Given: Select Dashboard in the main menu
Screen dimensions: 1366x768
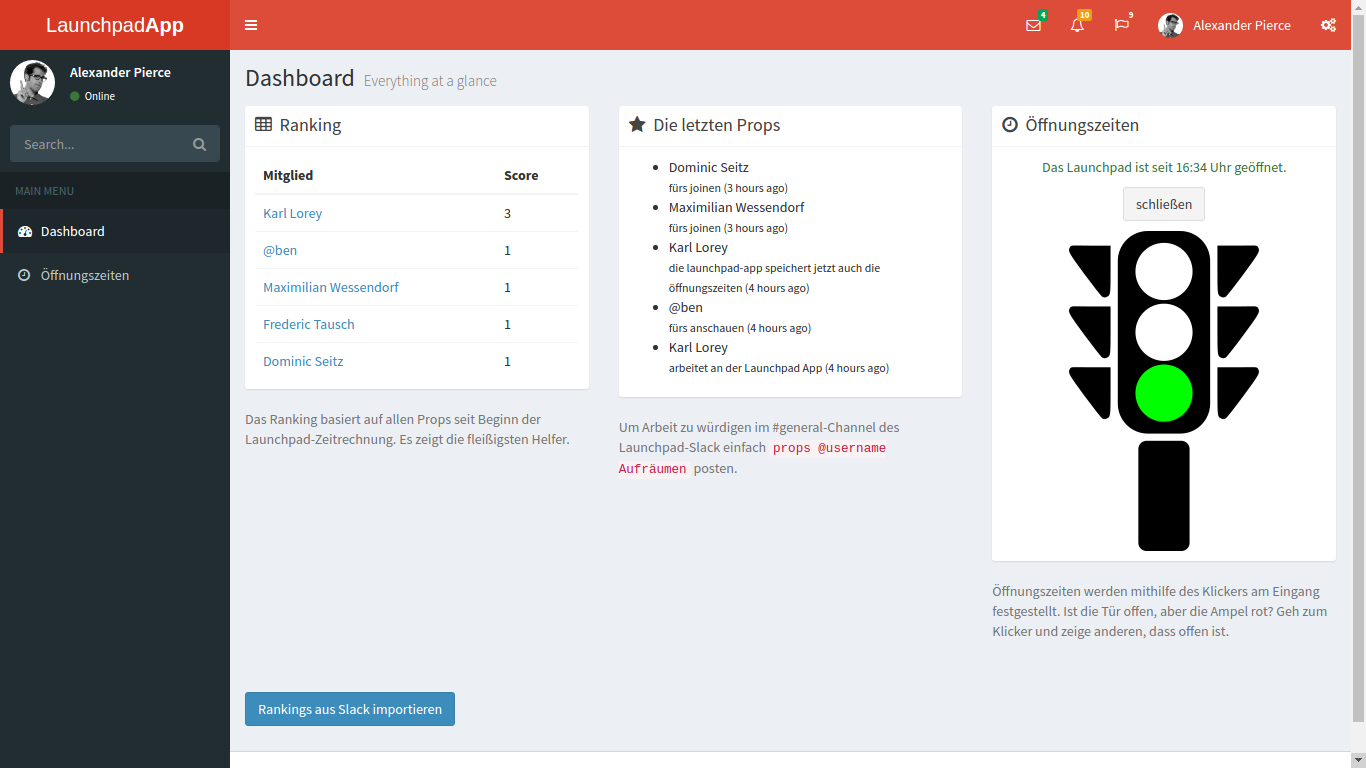Looking at the screenshot, I should pyautogui.click(x=115, y=231).
